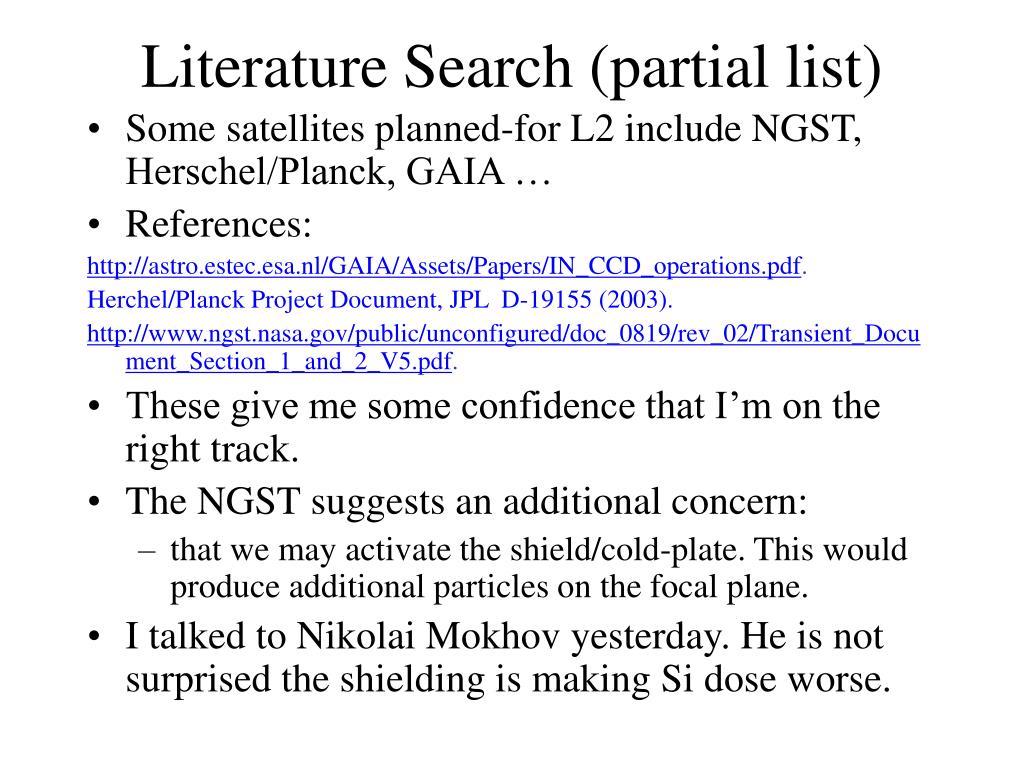Click the slide title Literature Search
The image size is (1024, 768).
coord(357,67)
